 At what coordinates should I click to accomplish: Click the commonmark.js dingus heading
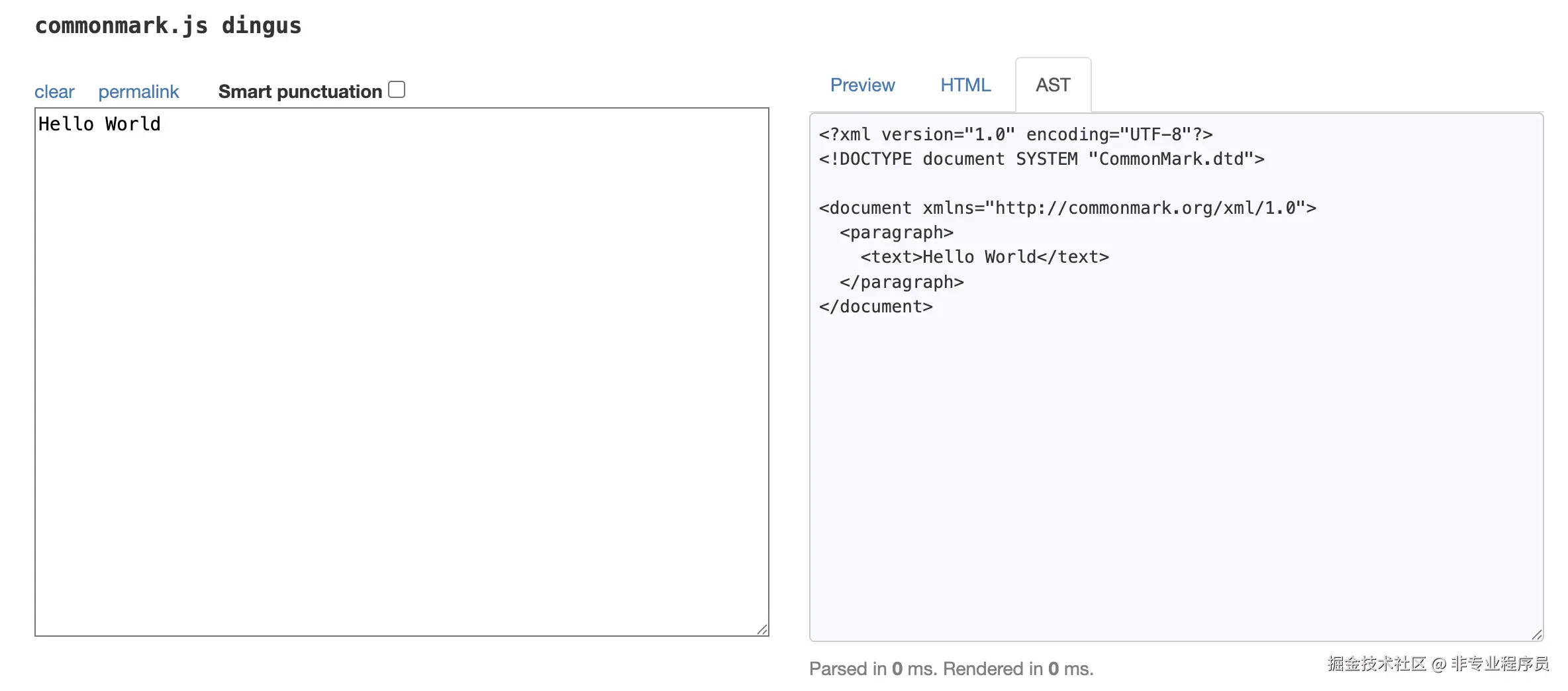[x=168, y=26]
